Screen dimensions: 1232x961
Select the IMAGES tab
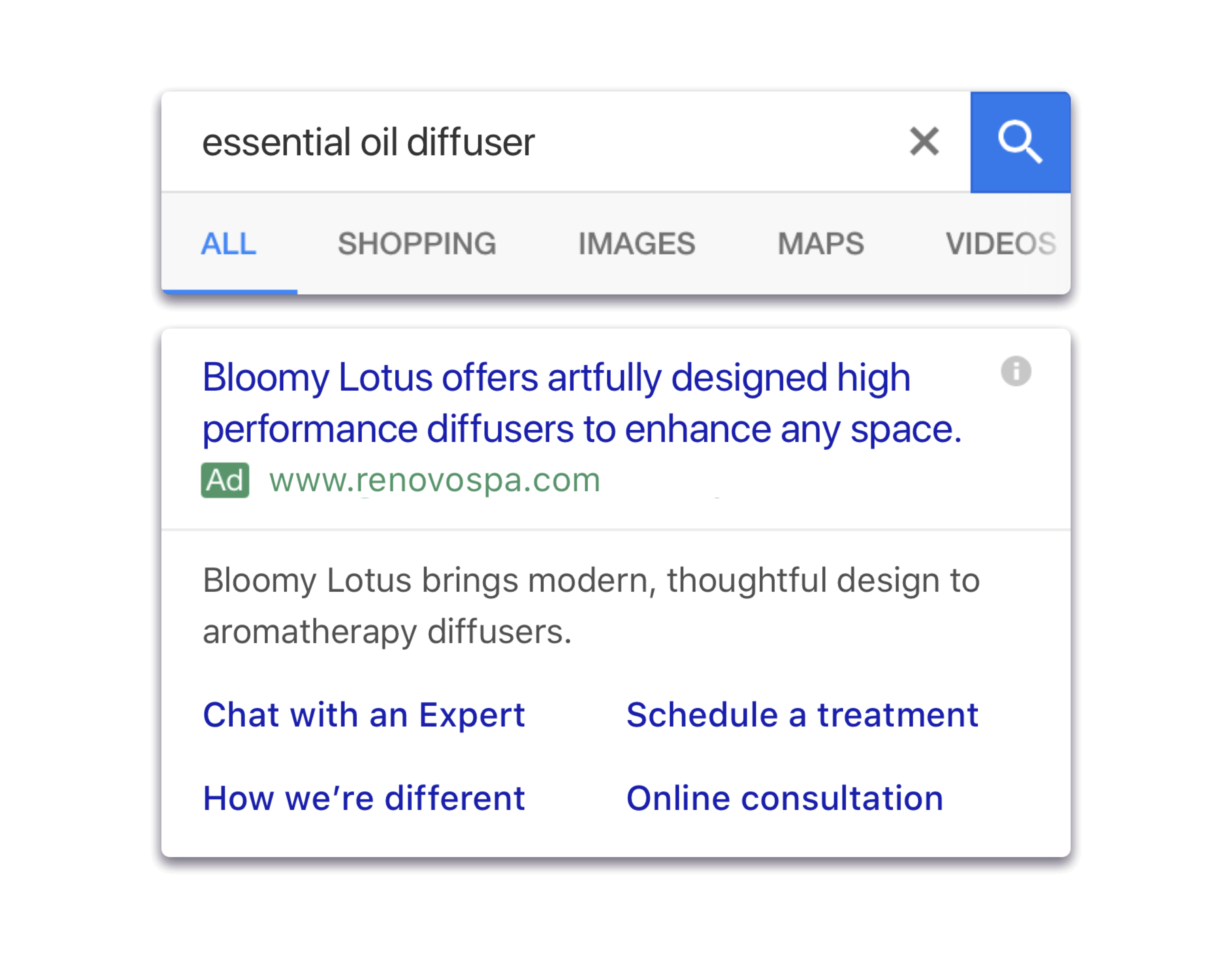[x=636, y=244]
